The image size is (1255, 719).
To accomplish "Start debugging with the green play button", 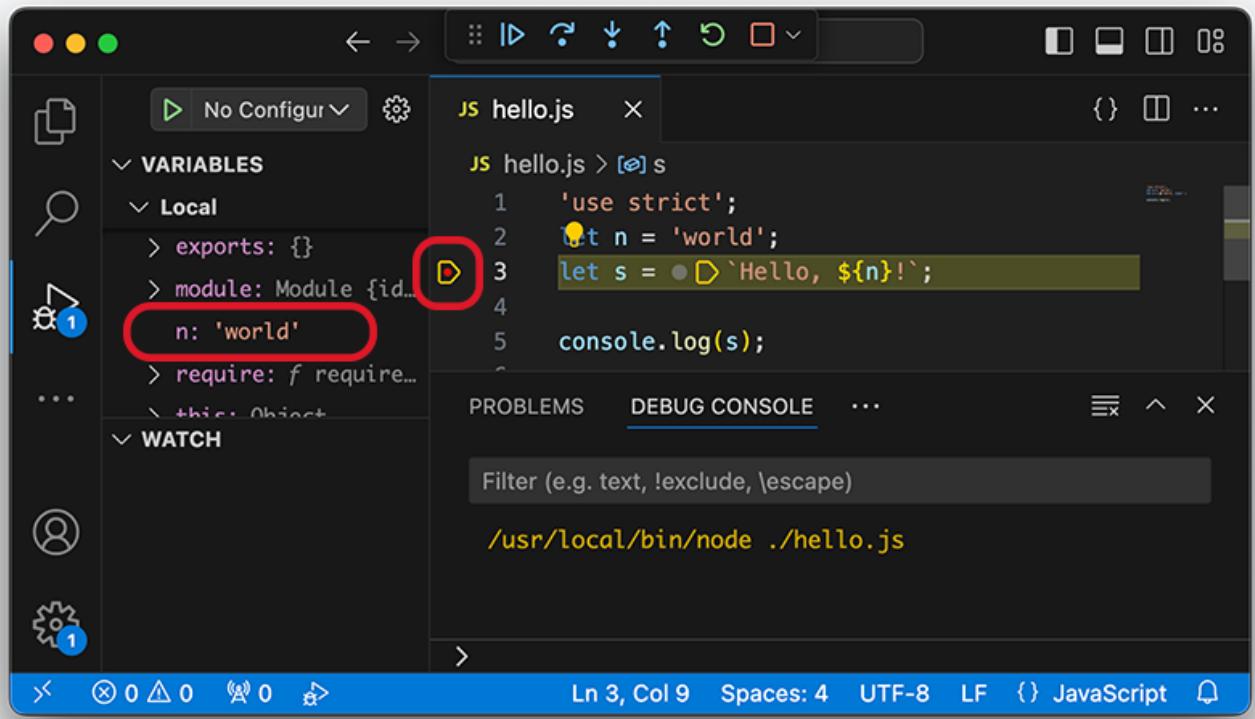I will click(x=174, y=109).
